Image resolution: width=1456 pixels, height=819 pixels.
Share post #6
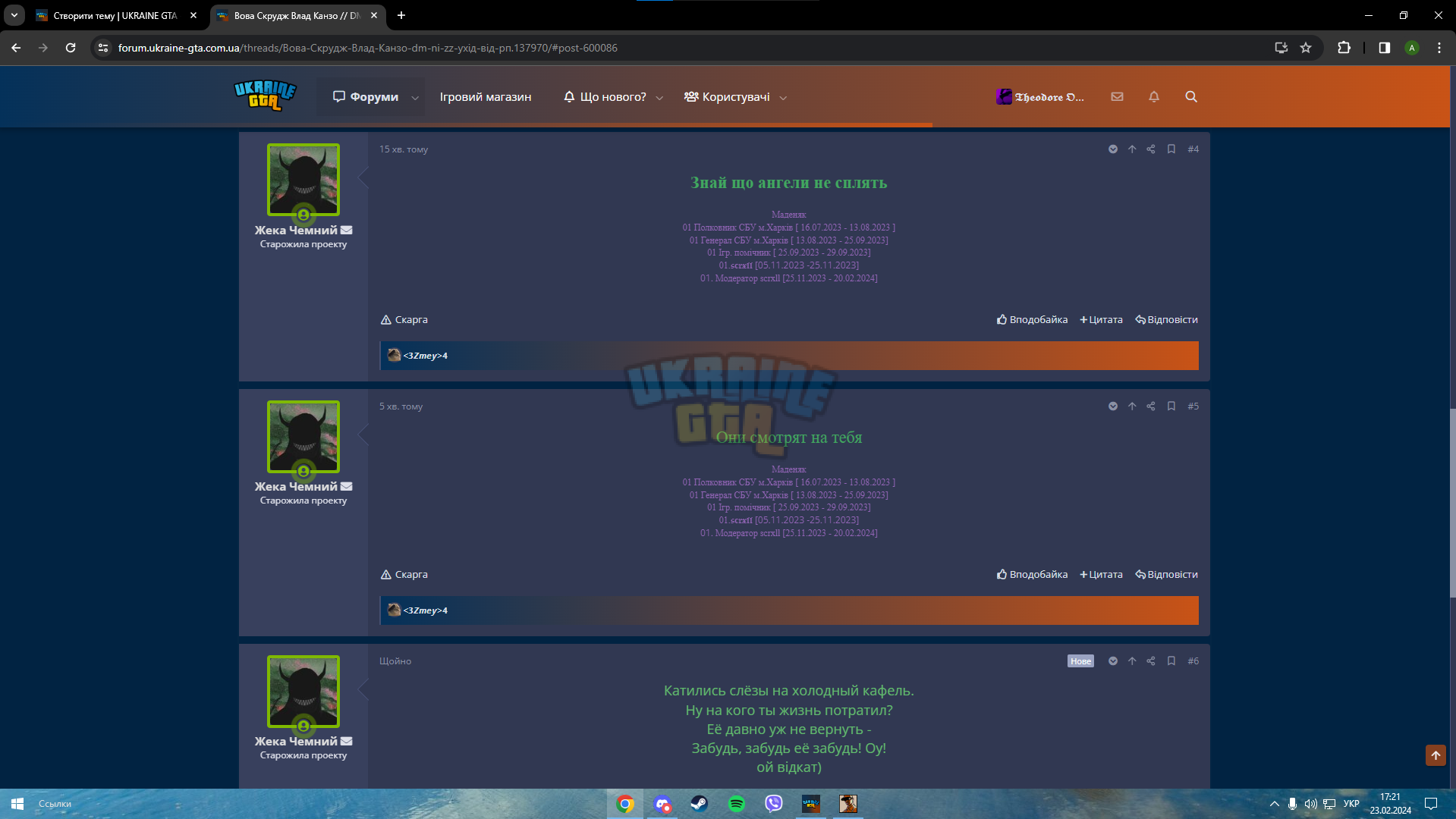[x=1151, y=661]
